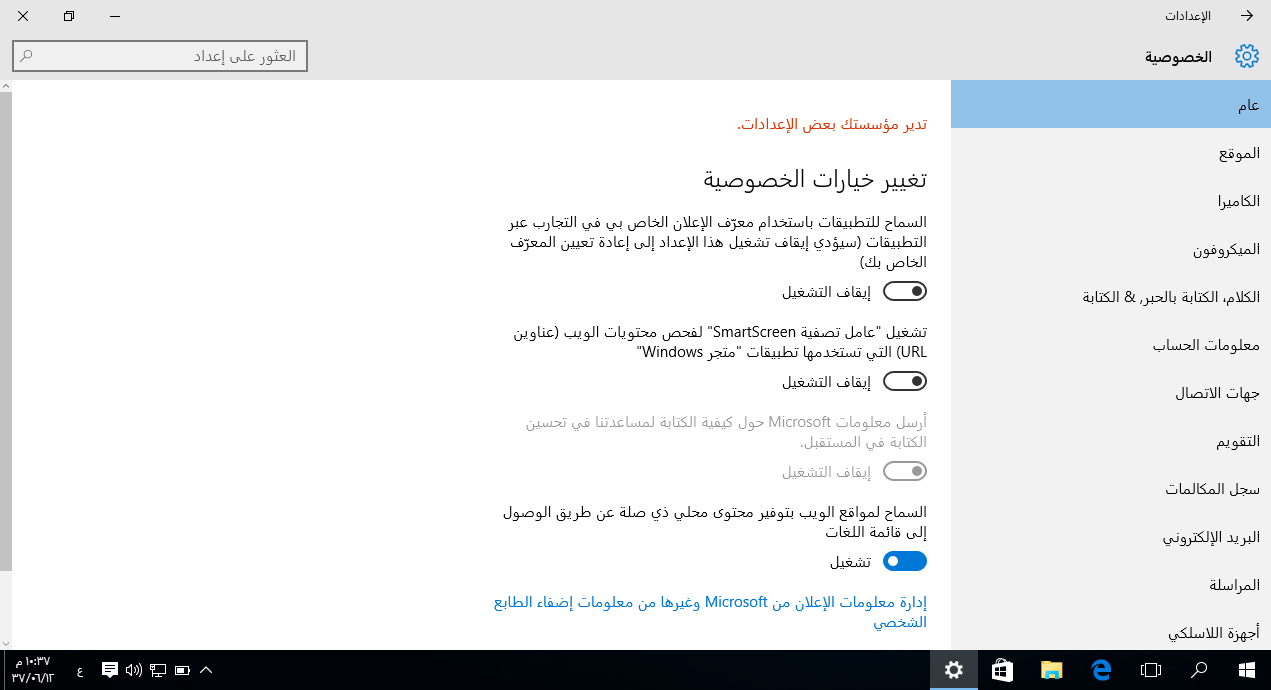Select the الموقع (Location) category
Screen dimensions: 1271x690
tap(1111, 153)
